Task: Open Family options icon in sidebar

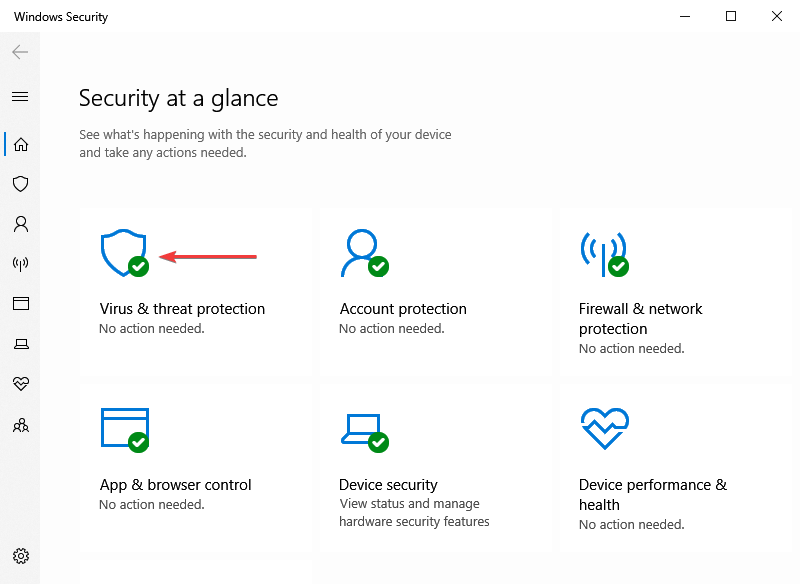Action: pos(20,425)
